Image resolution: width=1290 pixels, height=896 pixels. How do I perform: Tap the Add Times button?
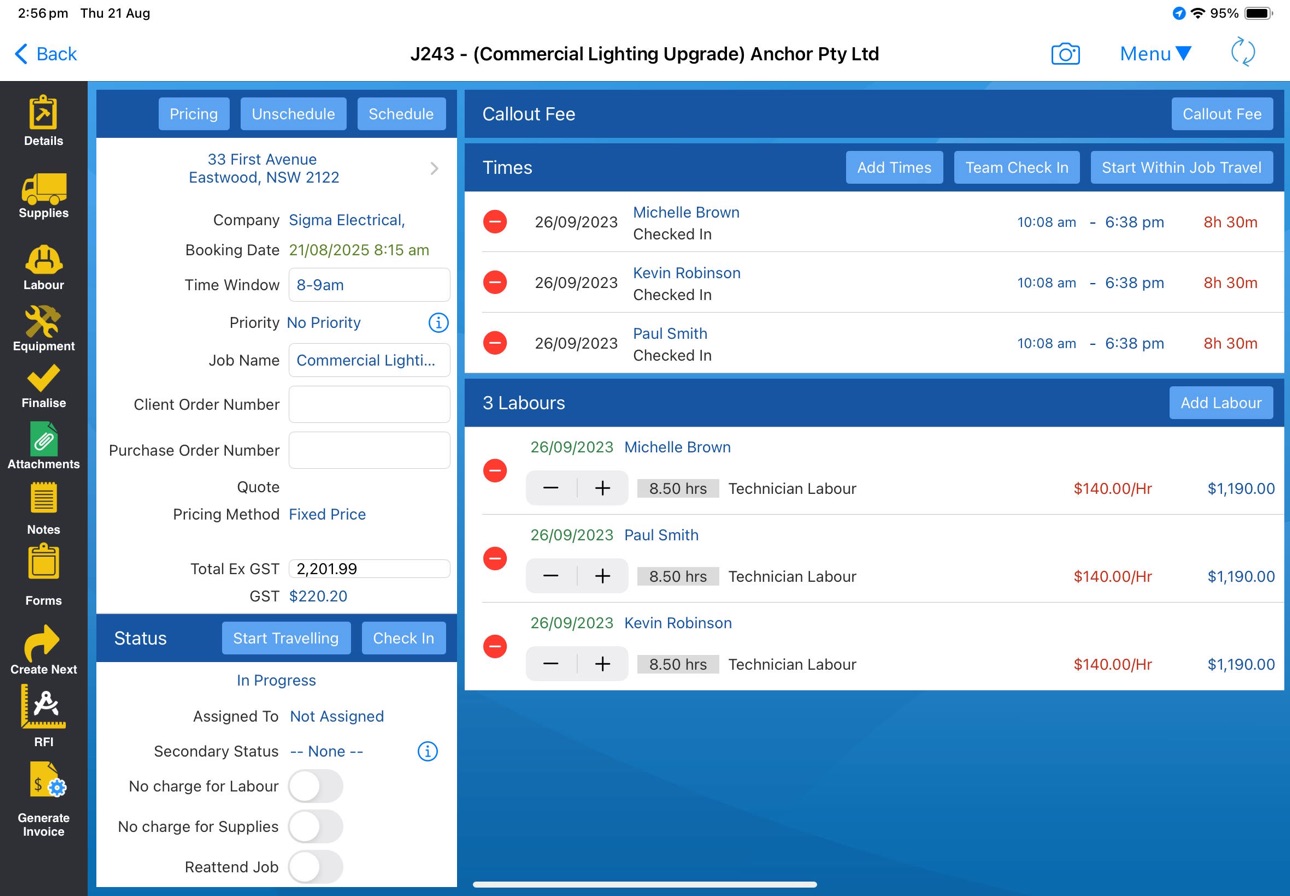coord(894,168)
